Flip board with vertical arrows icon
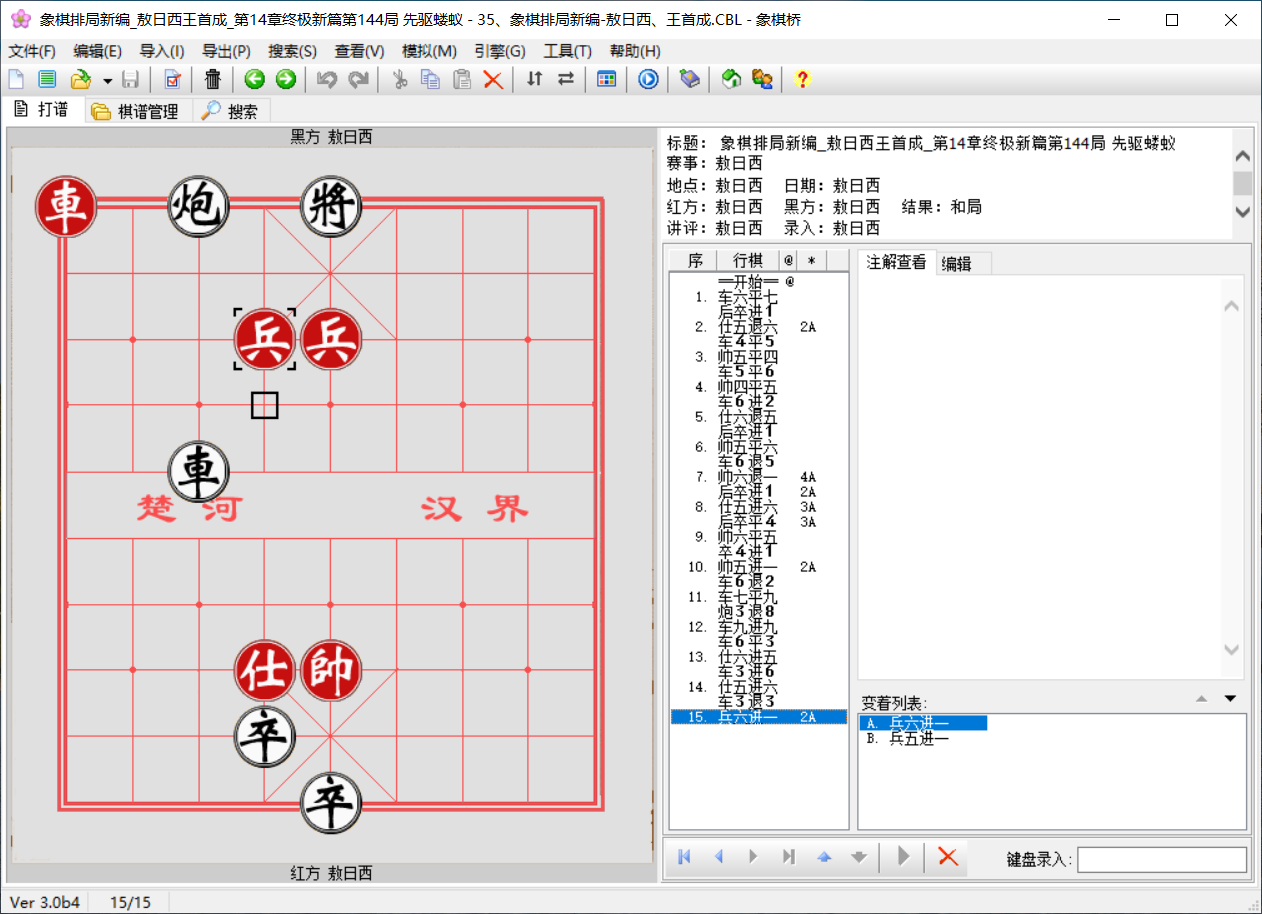The height and width of the screenshot is (914, 1262). click(535, 80)
